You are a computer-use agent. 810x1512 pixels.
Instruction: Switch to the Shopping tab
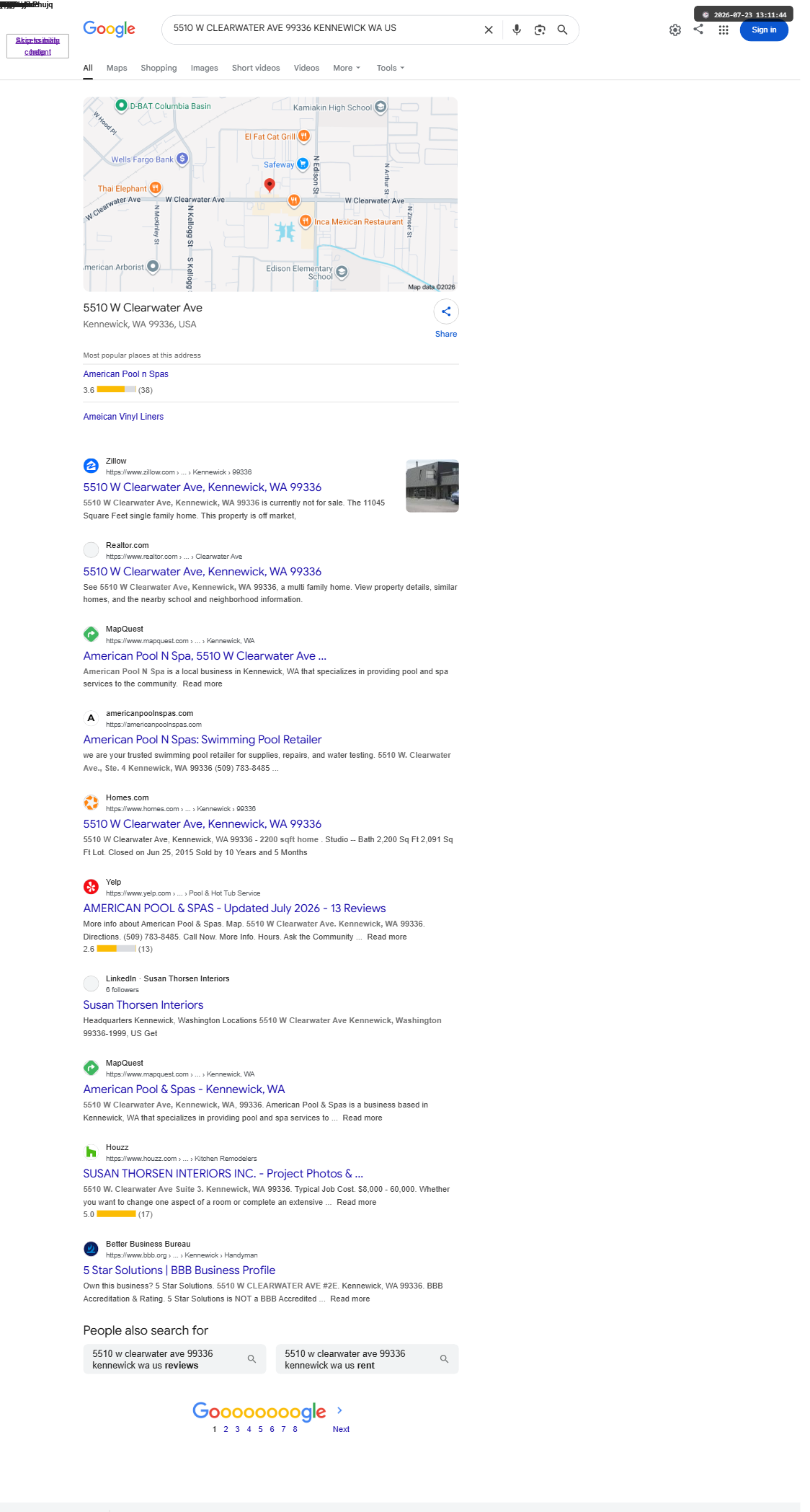click(x=159, y=68)
